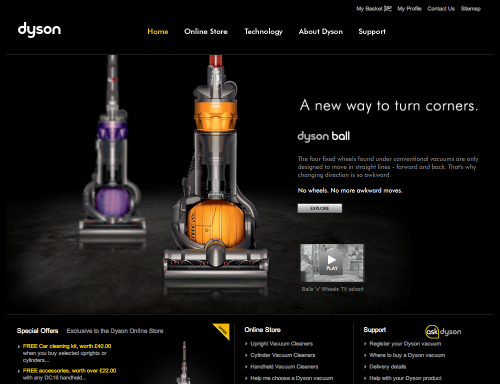500x384 pixels.
Task: Click the dyson ball product logo
Action: pyautogui.click(x=323, y=136)
